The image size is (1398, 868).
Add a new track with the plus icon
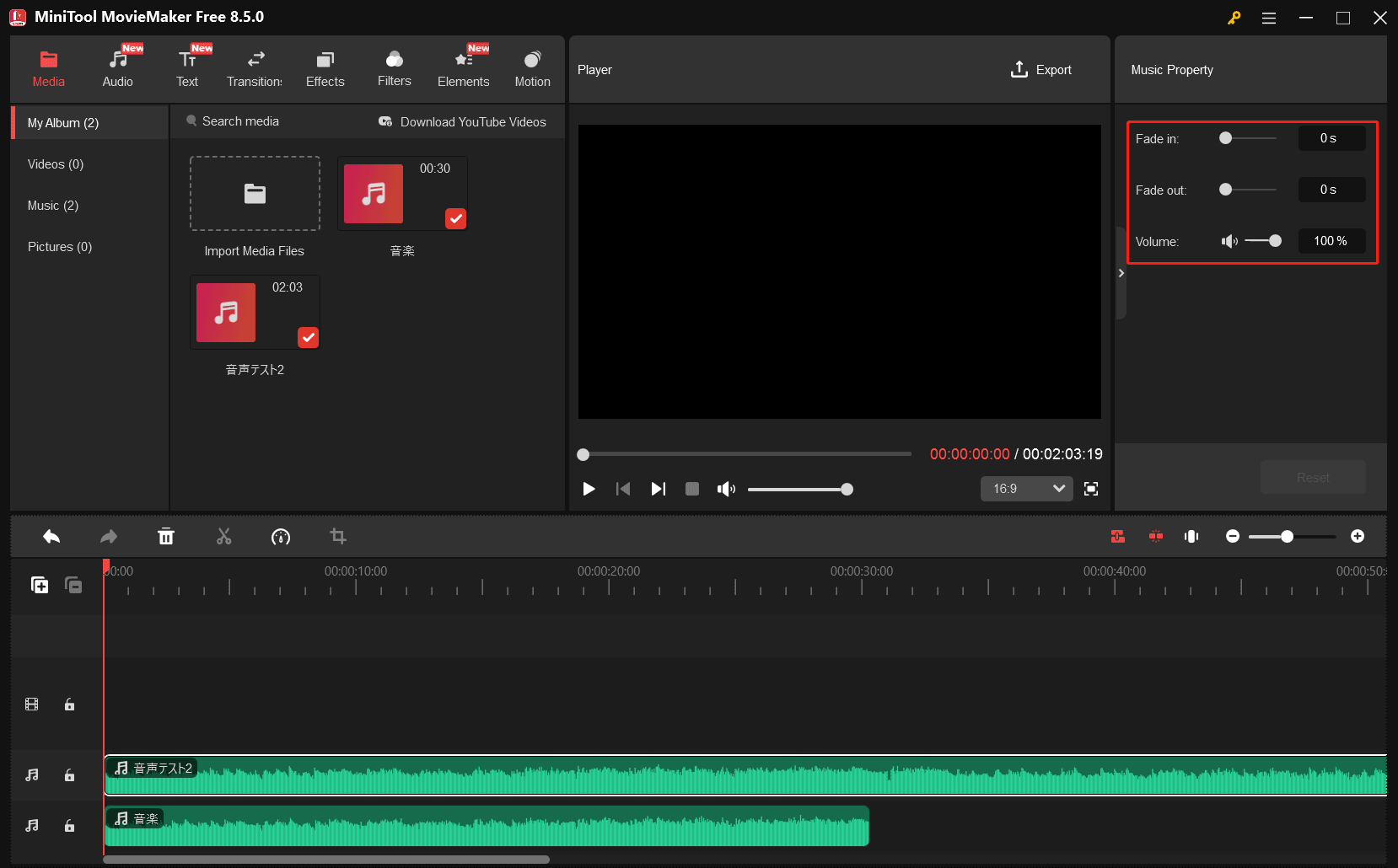(40, 584)
